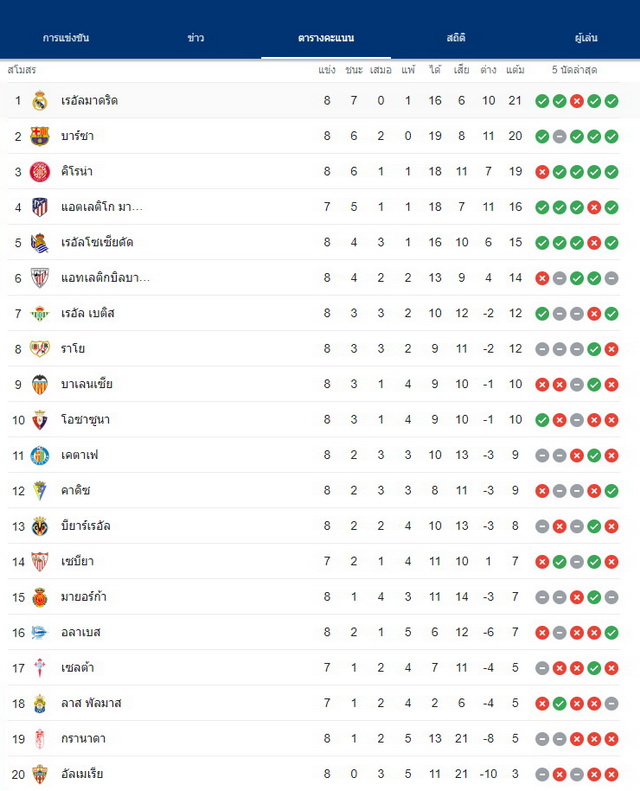640x791 pixels.
Task: Select the Atletico Madrid crest icon
Action: pyautogui.click(x=39, y=207)
